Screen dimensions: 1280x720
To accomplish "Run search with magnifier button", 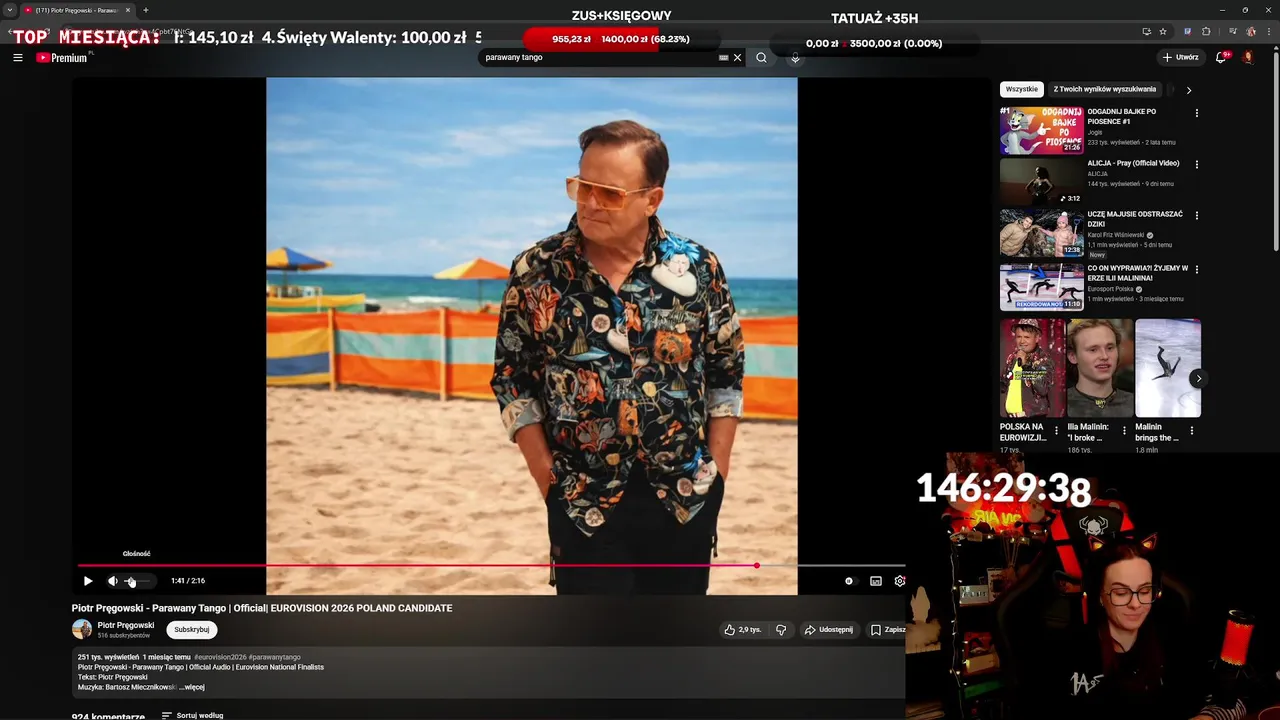I will (x=761, y=58).
